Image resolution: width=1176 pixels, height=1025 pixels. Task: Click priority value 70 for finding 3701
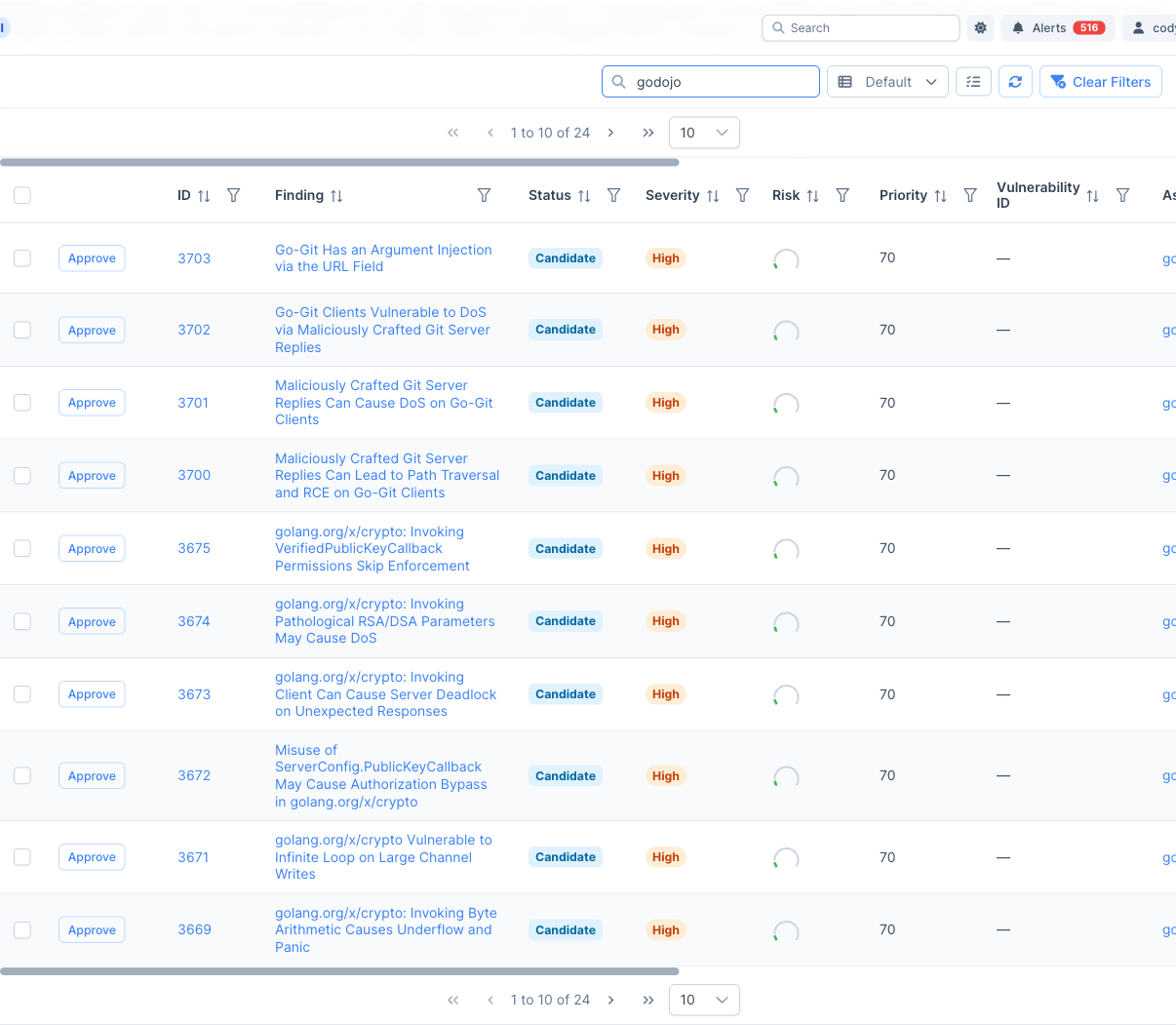pyautogui.click(x=887, y=403)
